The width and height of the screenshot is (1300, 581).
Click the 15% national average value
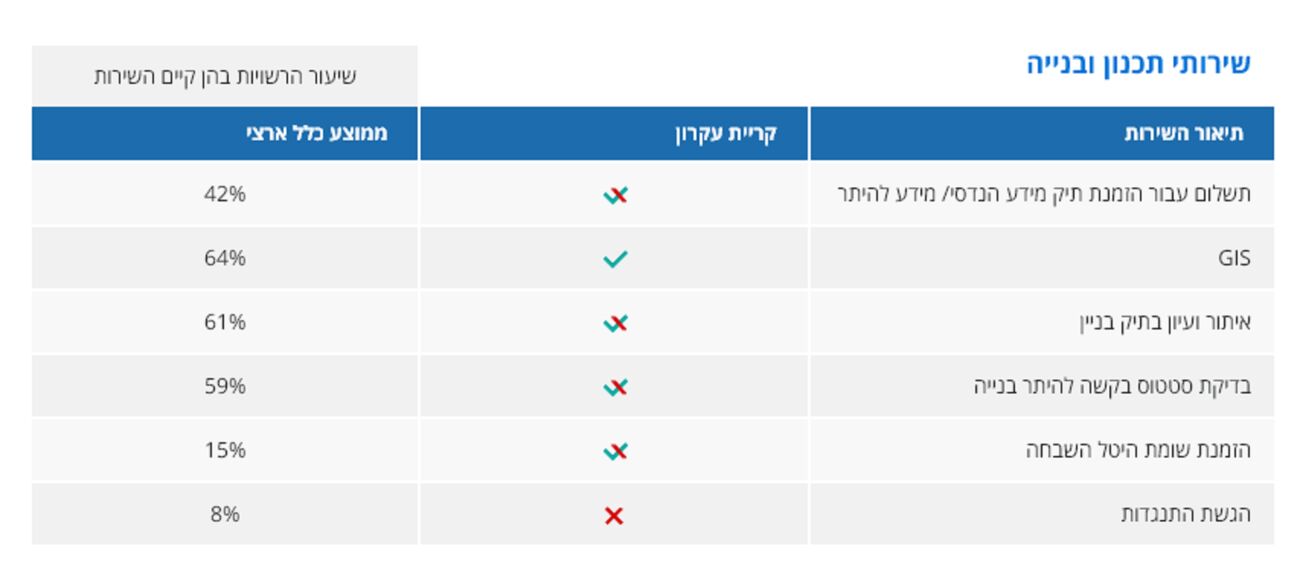click(x=224, y=451)
